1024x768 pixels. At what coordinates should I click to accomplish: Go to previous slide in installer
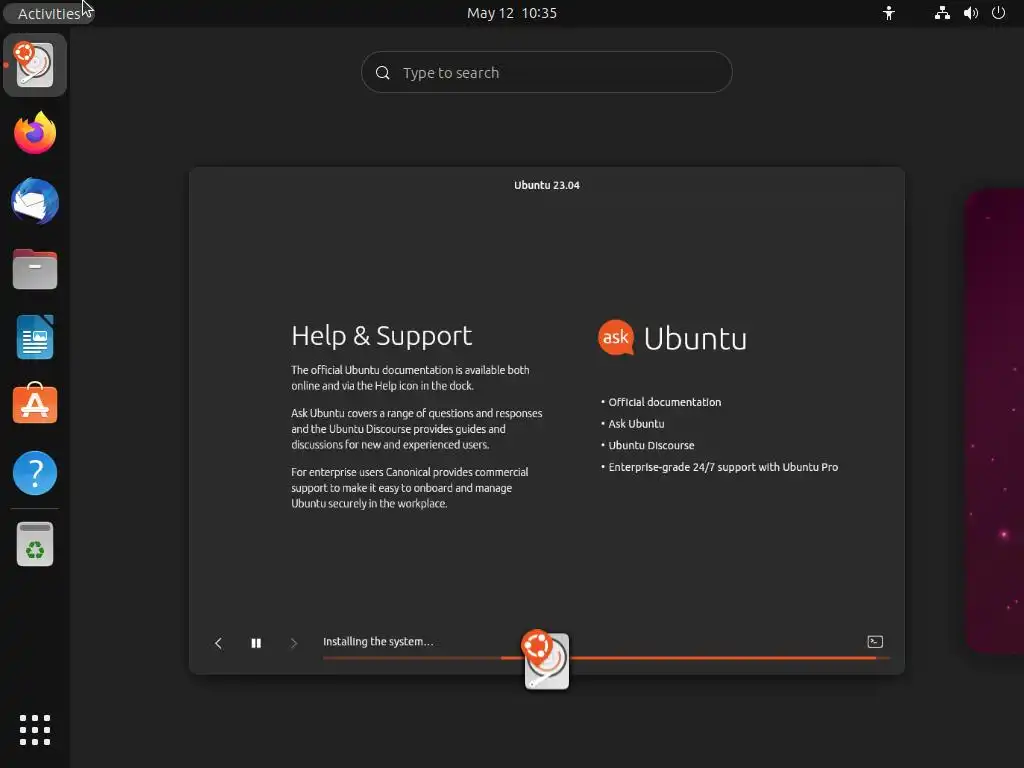point(218,643)
